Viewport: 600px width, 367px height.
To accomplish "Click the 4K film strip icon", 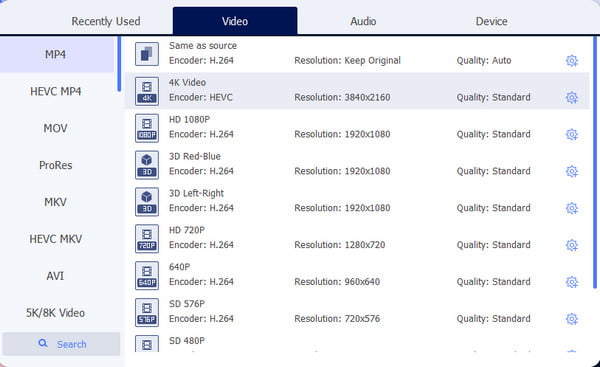I will point(147,91).
